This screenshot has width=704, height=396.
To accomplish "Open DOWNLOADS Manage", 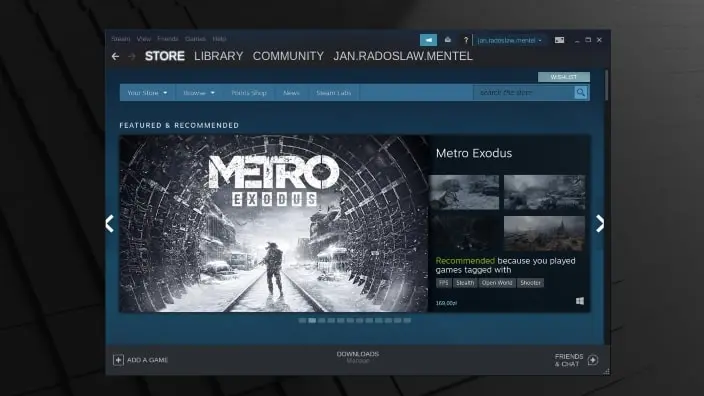I will pyautogui.click(x=358, y=357).
